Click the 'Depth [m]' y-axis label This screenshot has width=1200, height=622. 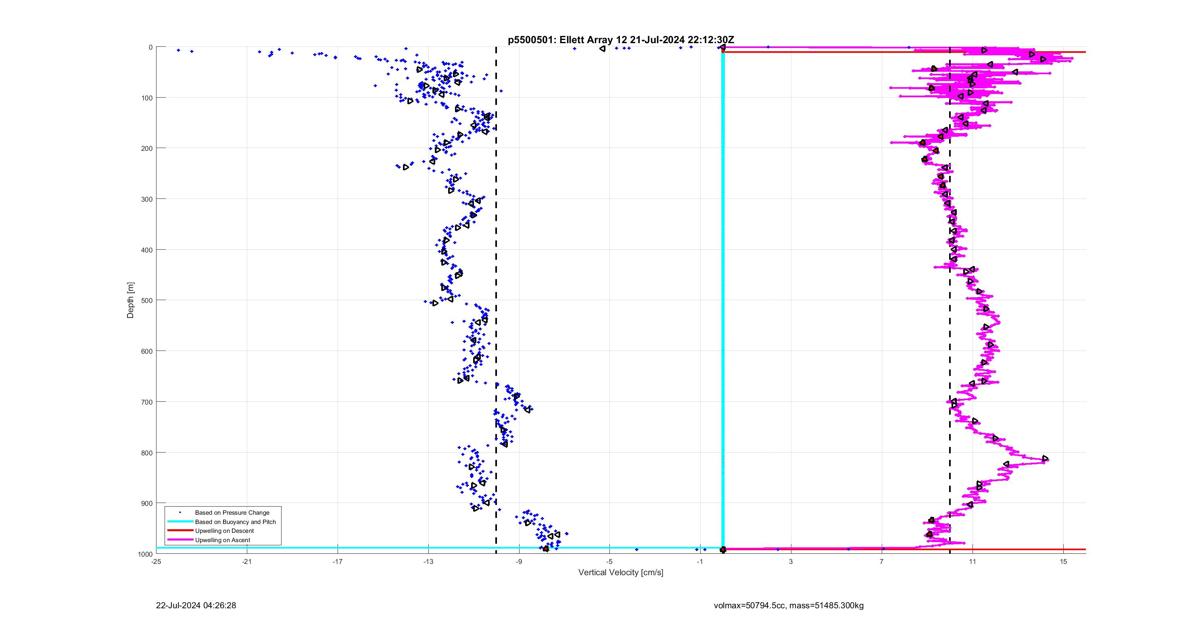(x=131, y=300)
